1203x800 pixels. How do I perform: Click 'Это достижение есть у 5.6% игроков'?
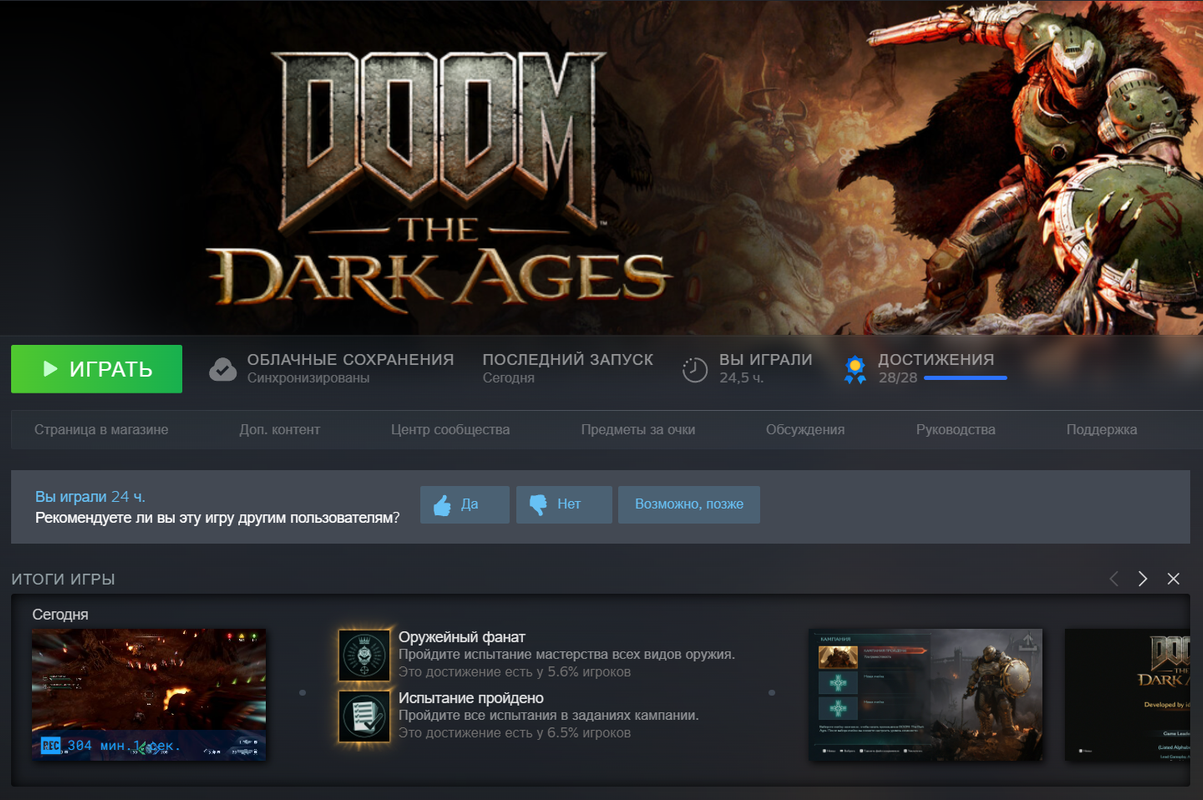[515, 672]
